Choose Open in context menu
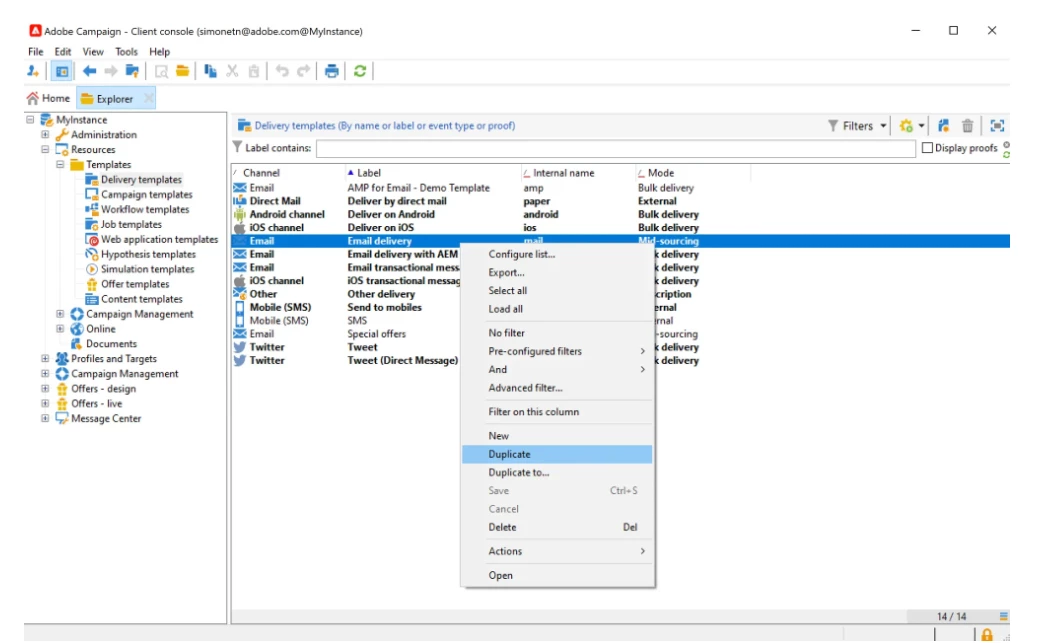Image resolution: width=1062 pixels, height=643 pixels. (557, 575)
